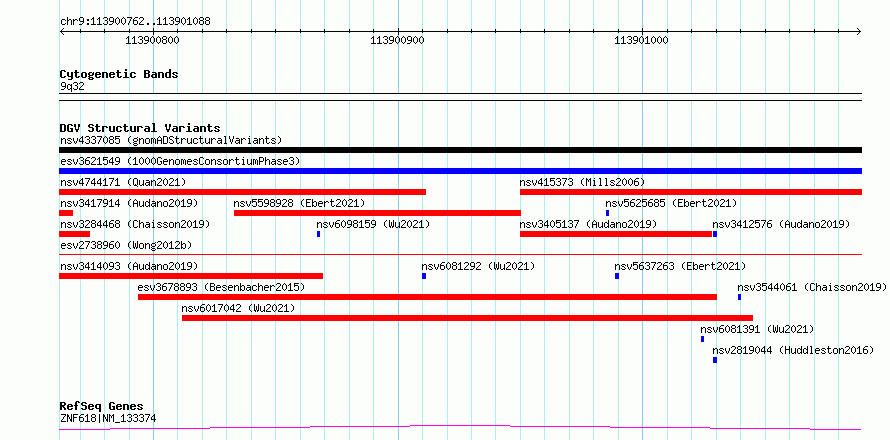Open the nsv415373 (Mills2006) label
This screenshot has height=440, width=890.
(x=582, y=182)
